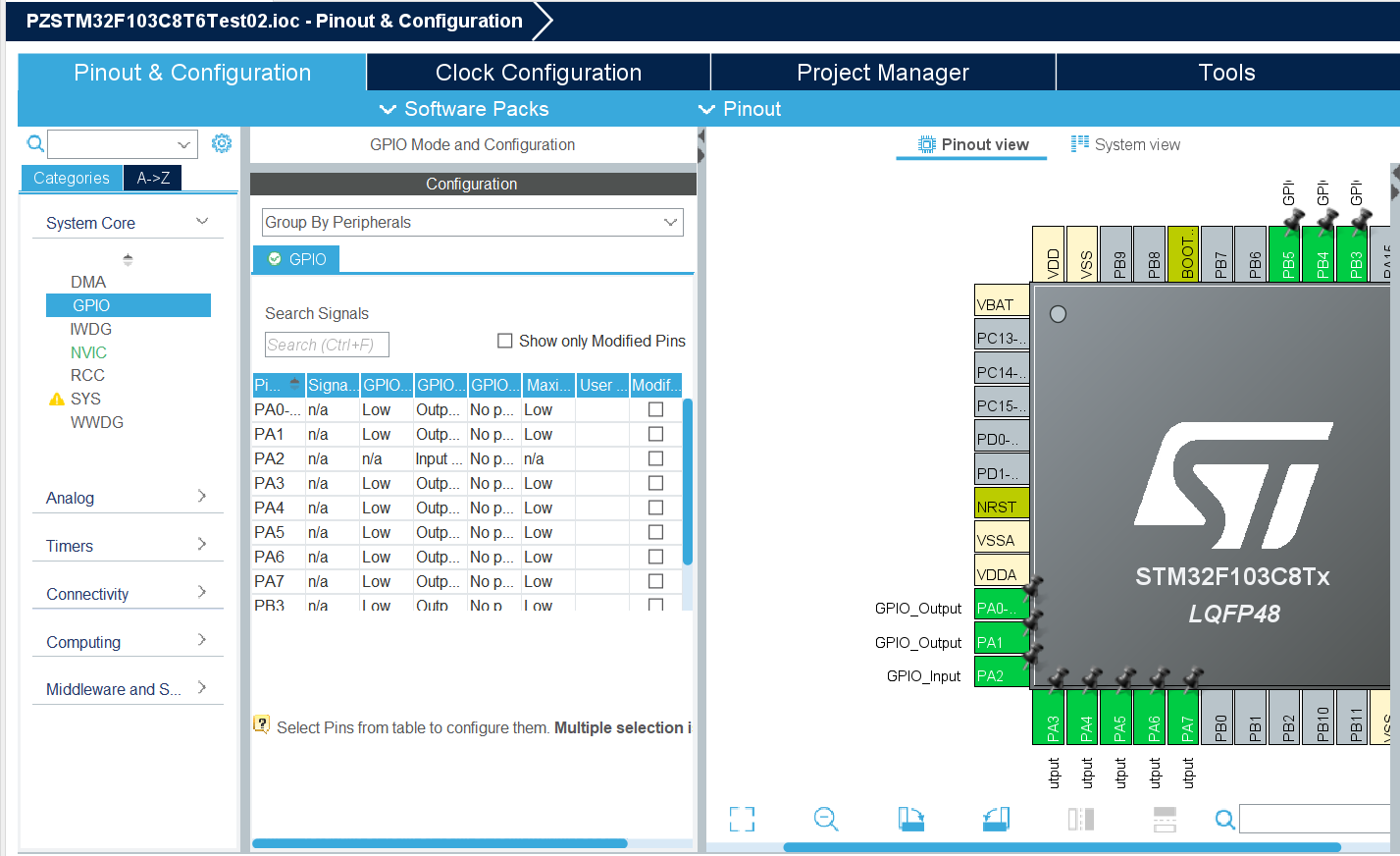Viewport: 1400px width, 856px height.
Task: Click the Search Signals input field
Action: point(327,345)
